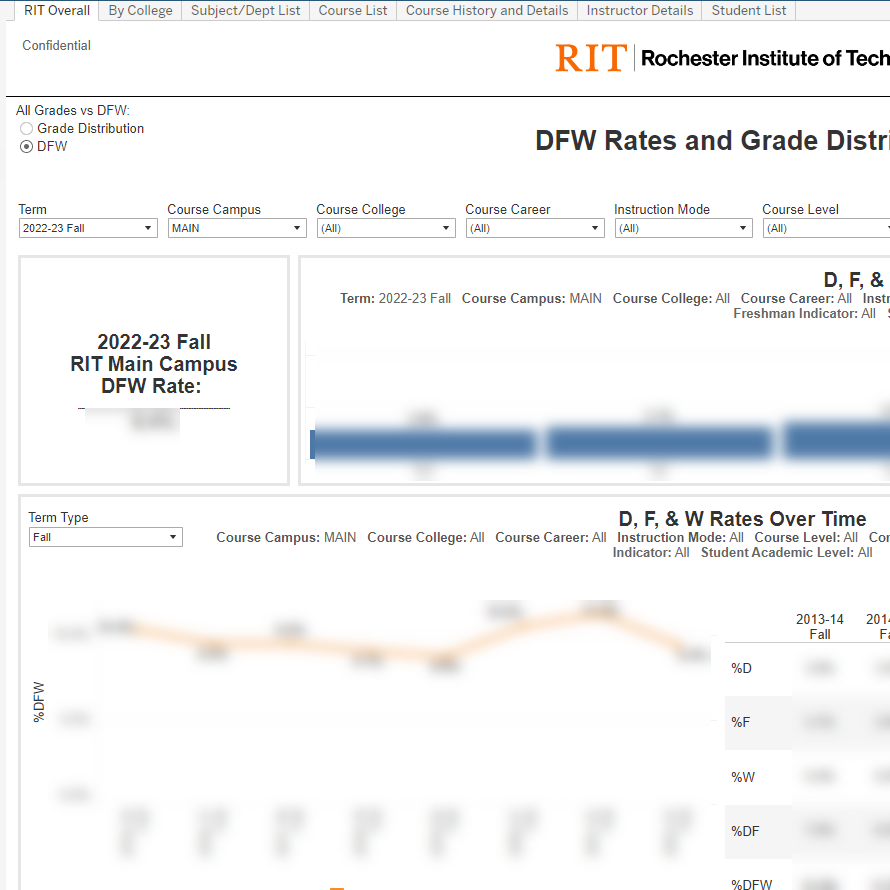
Task: Open the Term dropdown showing 2022-23 Fall
Action: (88, 228)
